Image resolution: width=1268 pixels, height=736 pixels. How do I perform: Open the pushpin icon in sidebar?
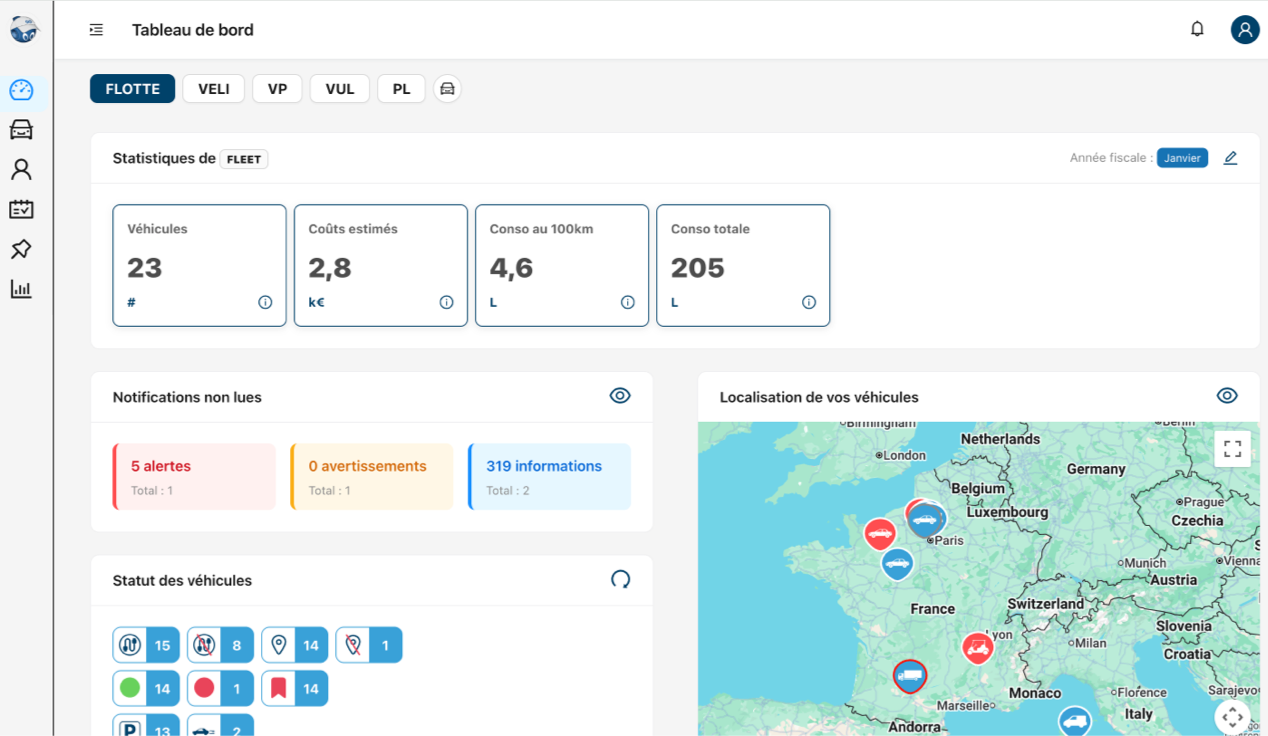pyautogui.click(x=21, y=249)
